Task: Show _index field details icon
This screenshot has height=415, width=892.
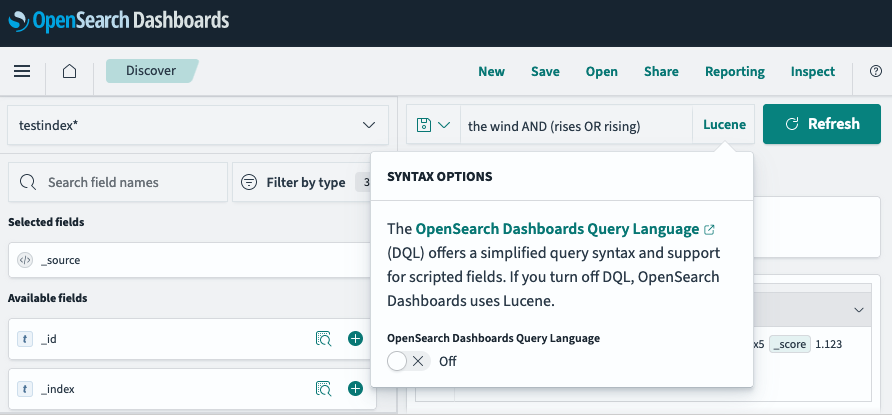Action: pos(323,388)
